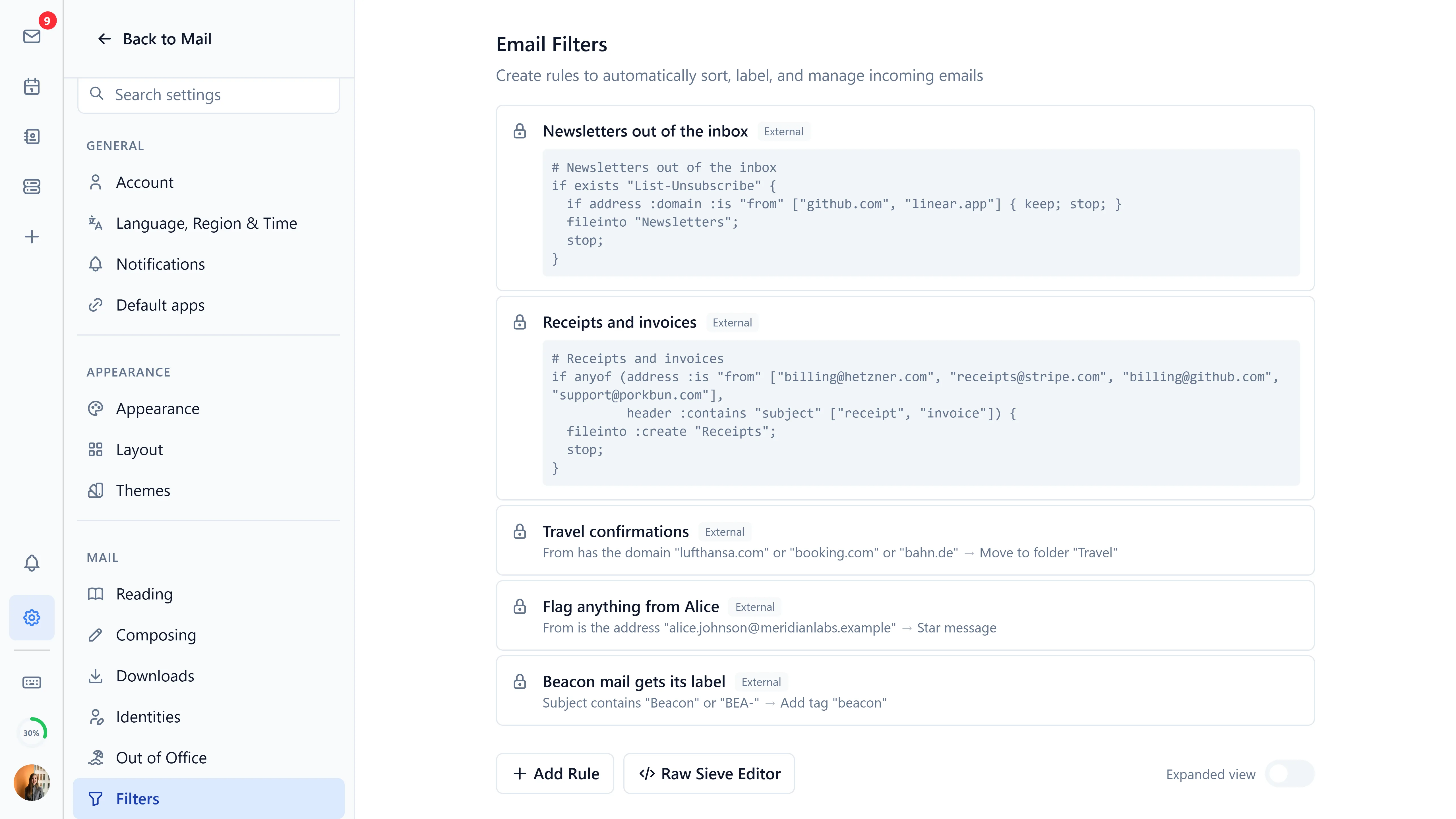Open the notifications bell in left rail

[32, 563]
